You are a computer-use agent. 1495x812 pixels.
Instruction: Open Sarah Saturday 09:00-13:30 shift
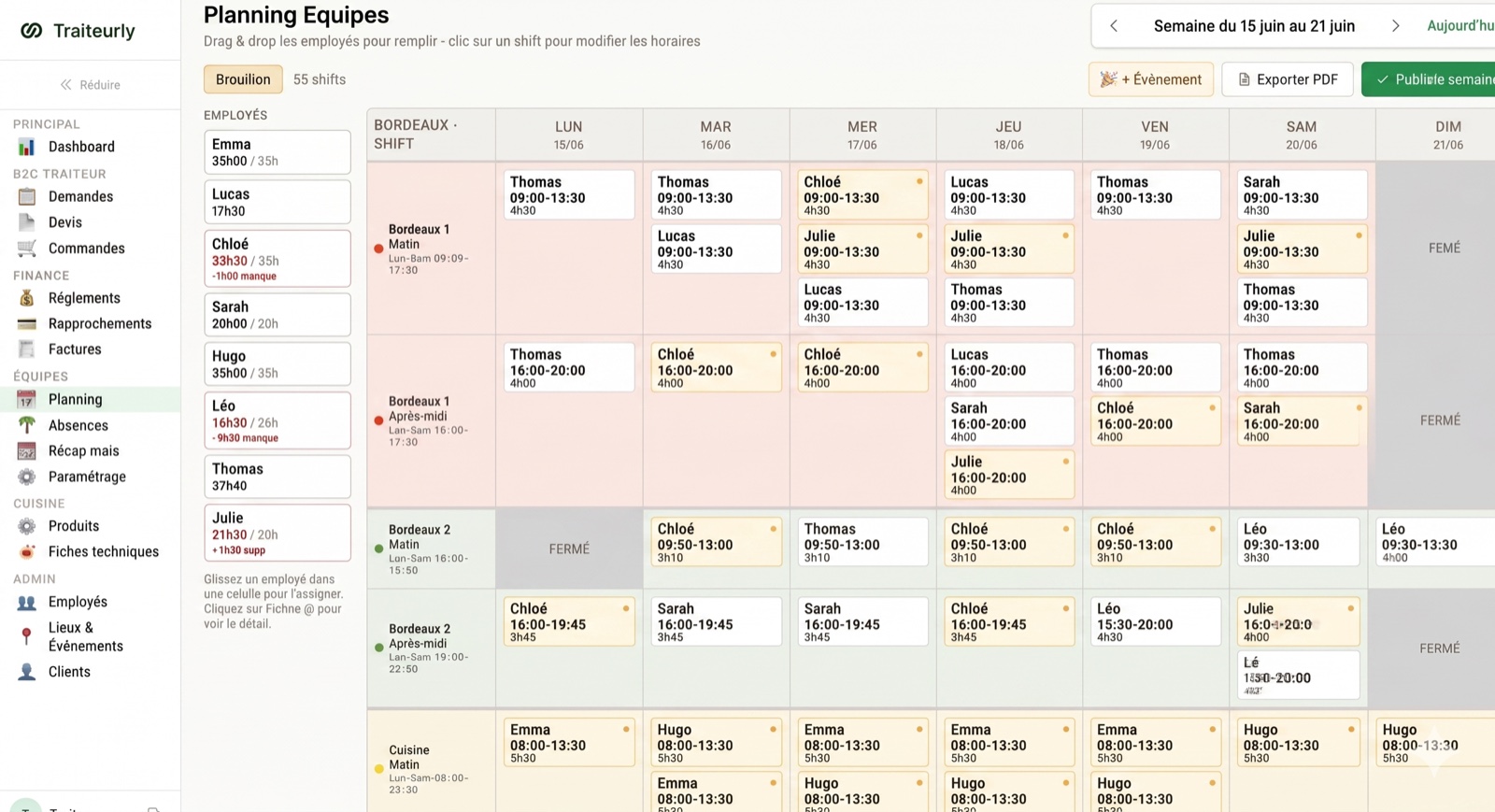click(1302, 194)
